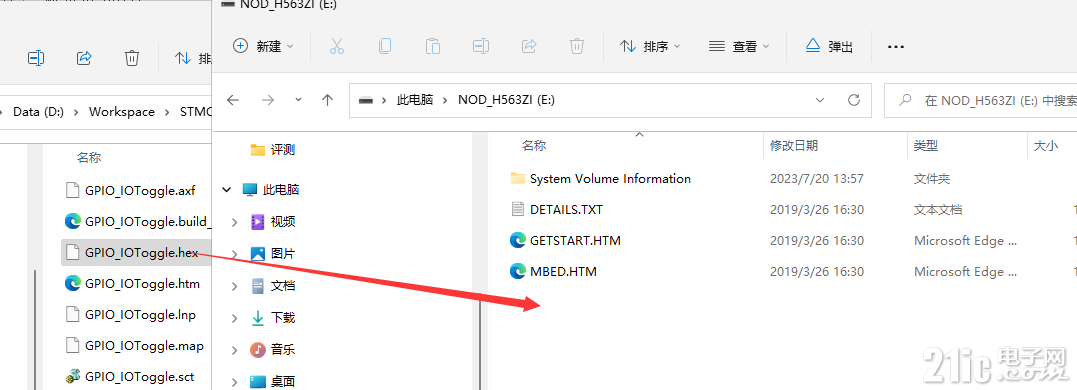Click the Rename icon in back window toolbar
This screenshot has height=390, width=1077.
coord(36,58)
